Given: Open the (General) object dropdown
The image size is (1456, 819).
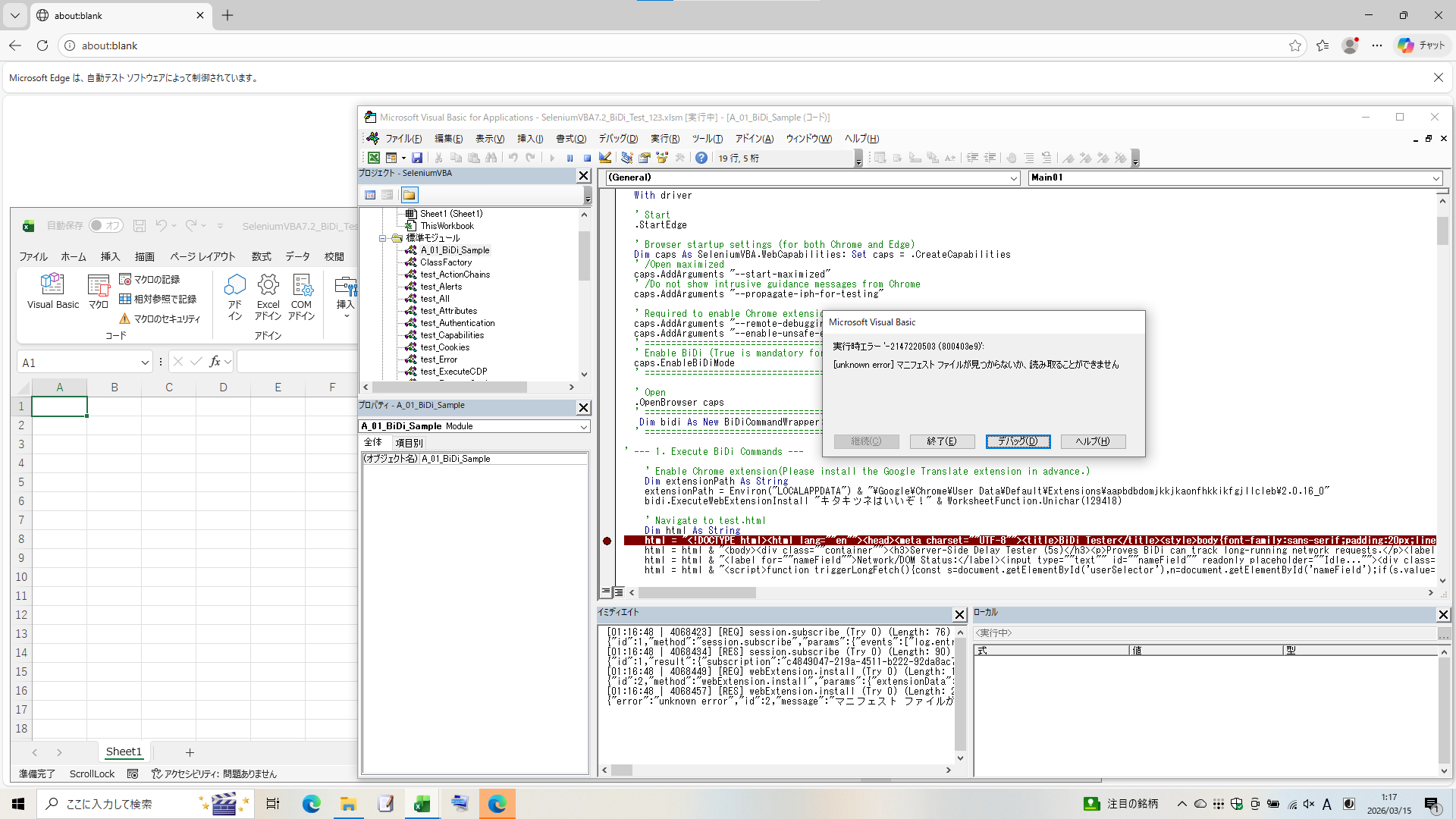Looking at the screenshot, I should click(1014, 177).
